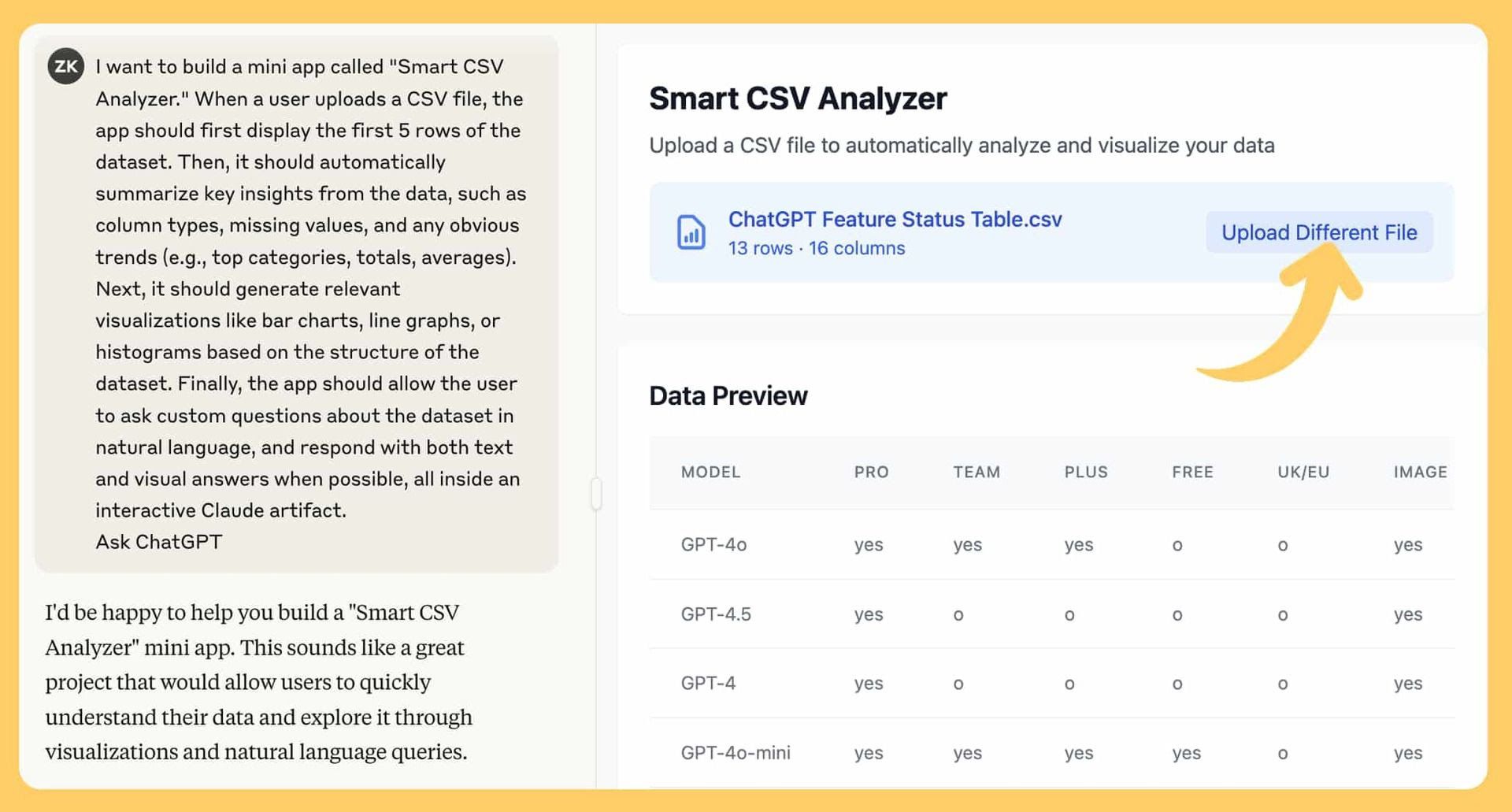
Task: Click the GPT-4o row model cell
Action: pyautogui.click(x=713, y=544)
